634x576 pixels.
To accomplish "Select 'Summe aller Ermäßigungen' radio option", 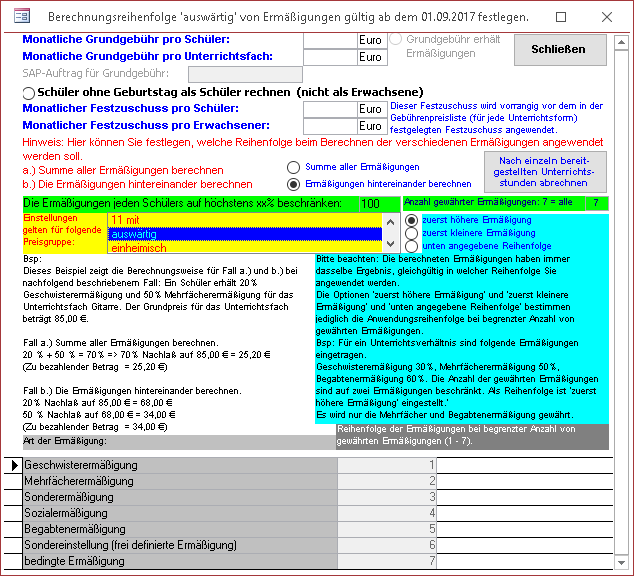I will tap(293, 167).
